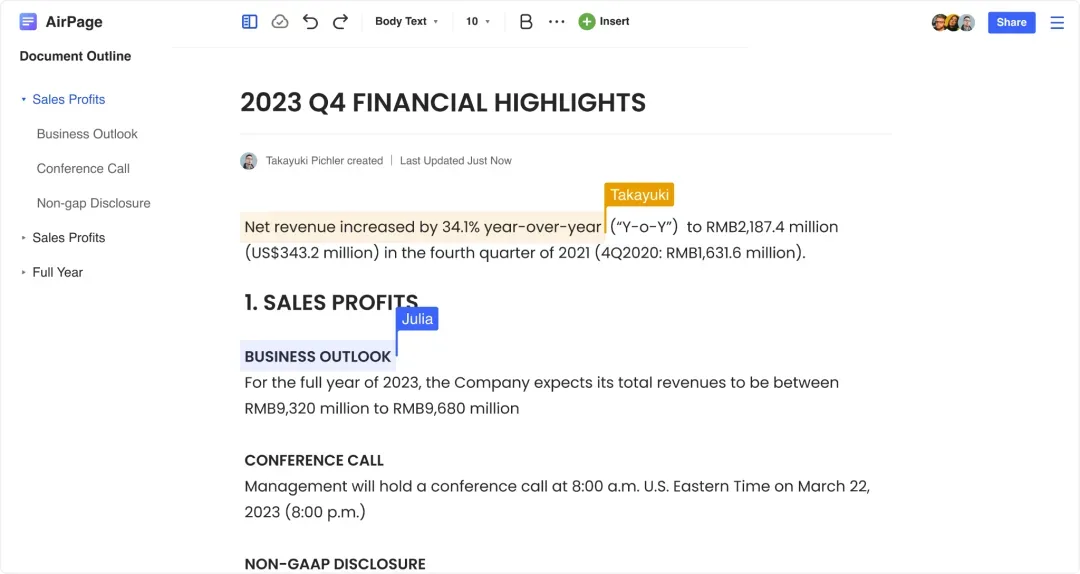Expand the Full Year outline section
1080x574 pixels.
pos(24,272)
